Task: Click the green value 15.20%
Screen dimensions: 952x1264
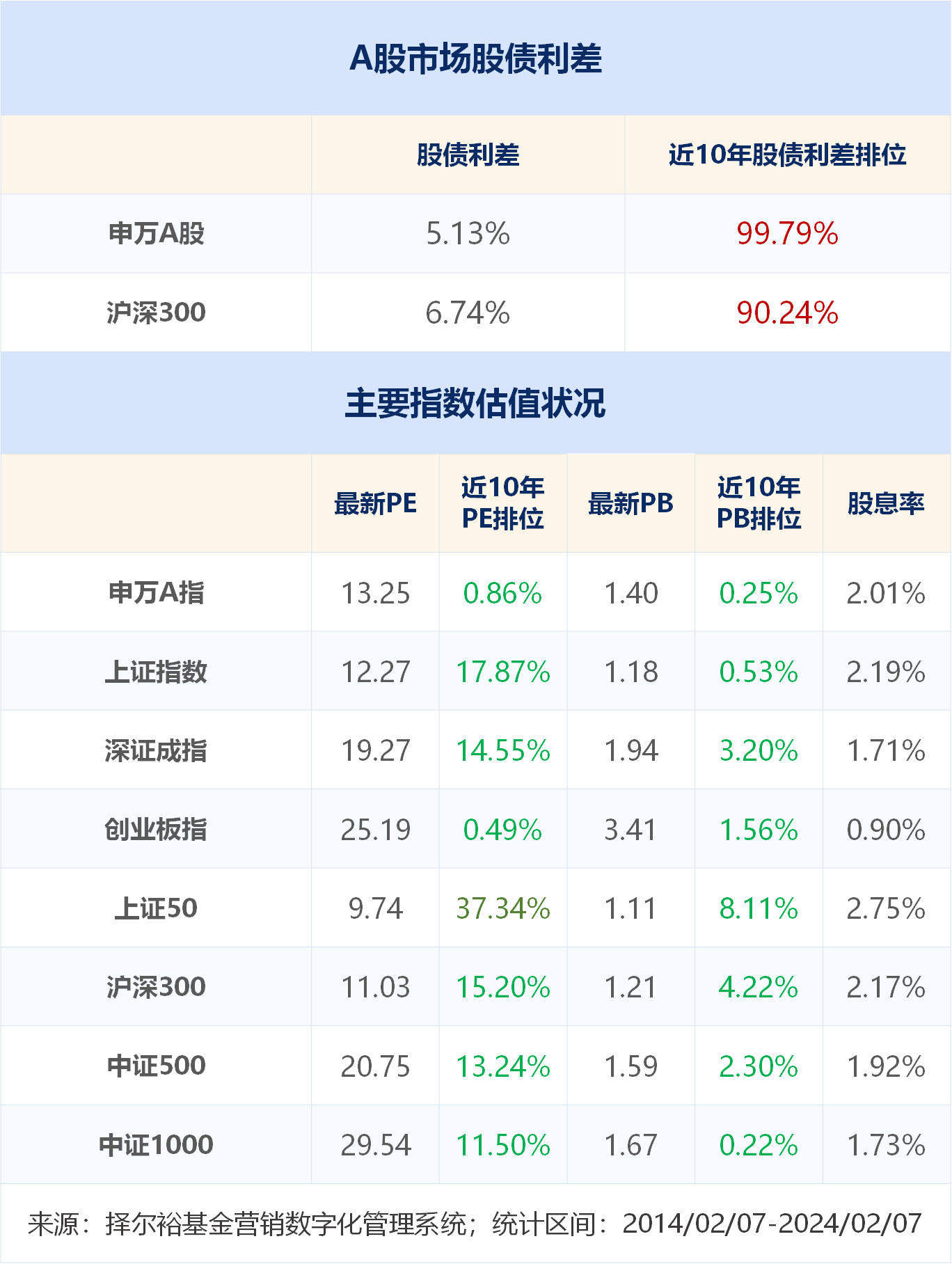Action: tap(503, 987)
